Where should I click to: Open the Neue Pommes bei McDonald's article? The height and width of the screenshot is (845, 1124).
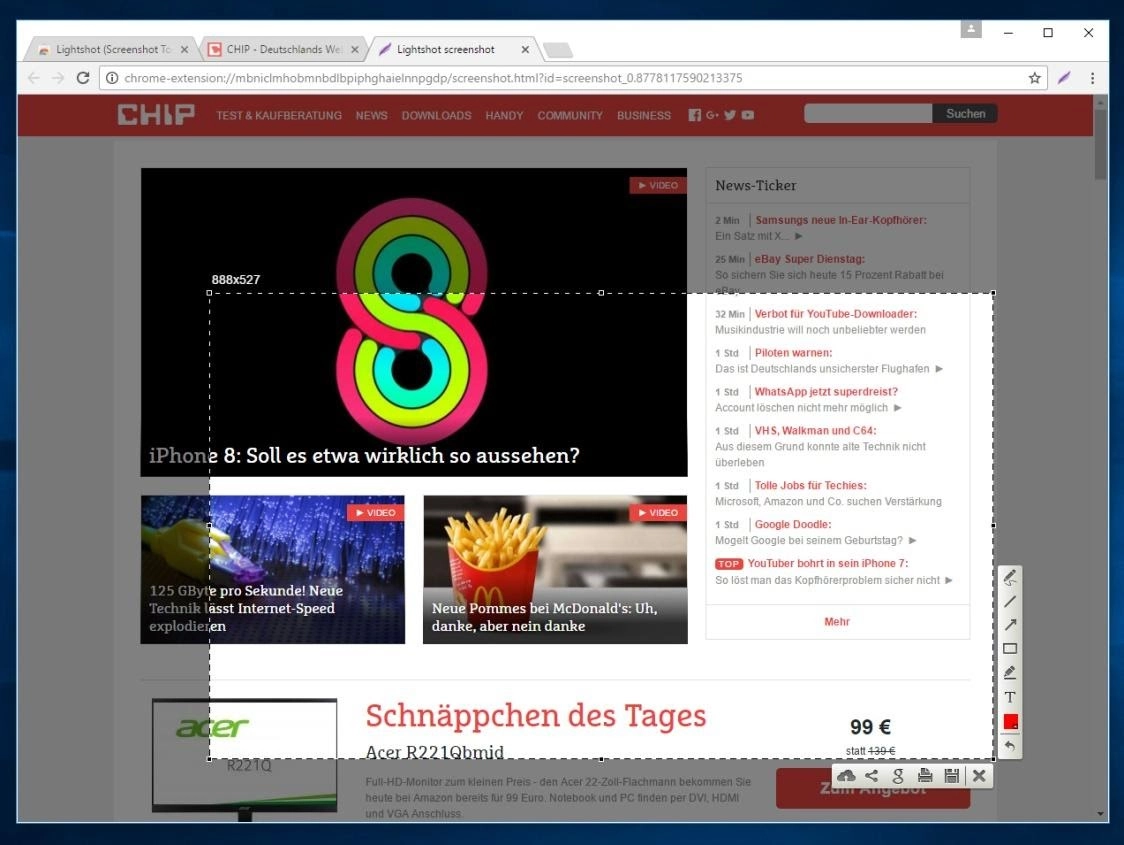[x=555, y=569]
